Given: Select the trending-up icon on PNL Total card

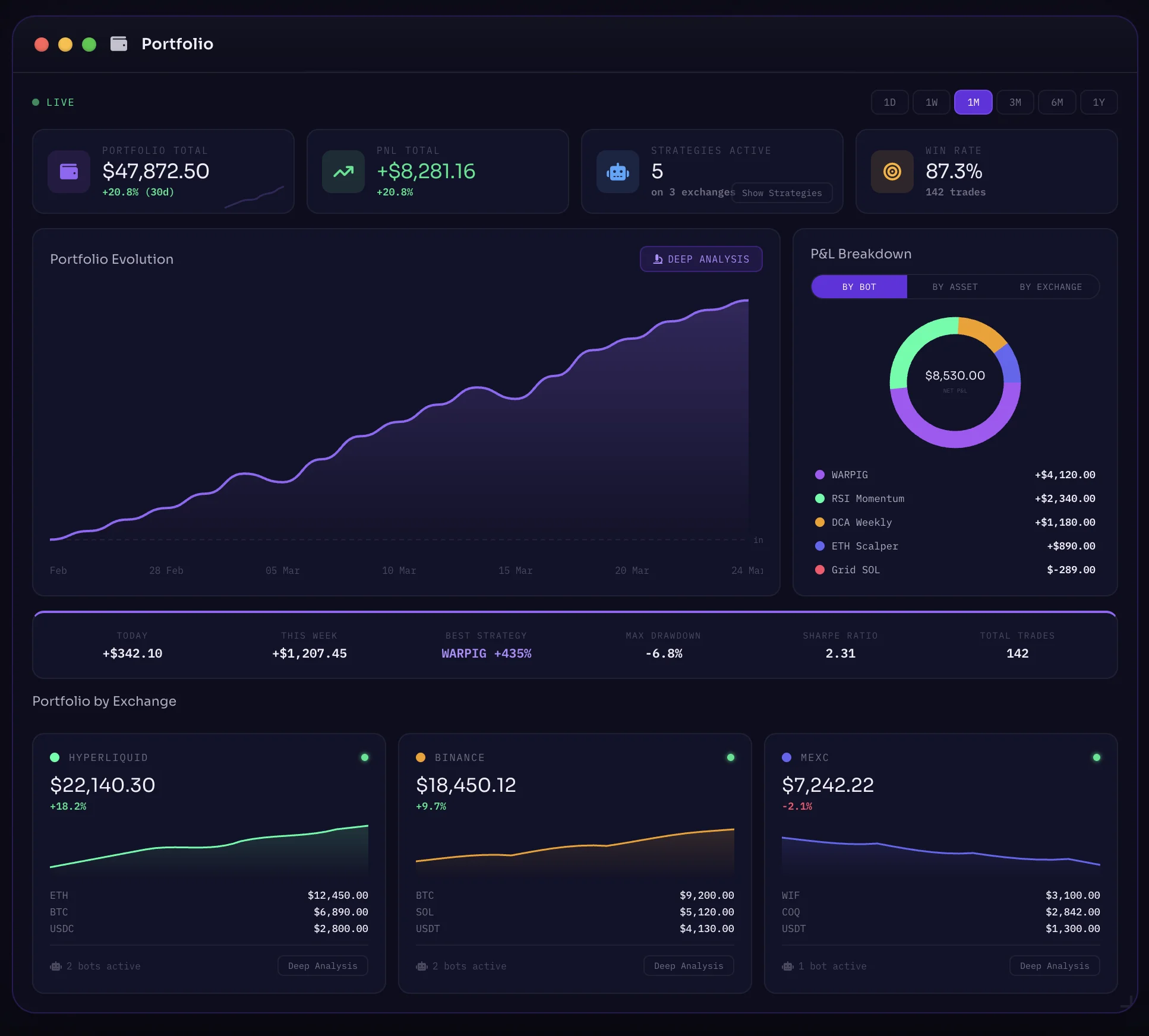Looking at the screenshot, I should pyautogui.click(x=343, y=172).
